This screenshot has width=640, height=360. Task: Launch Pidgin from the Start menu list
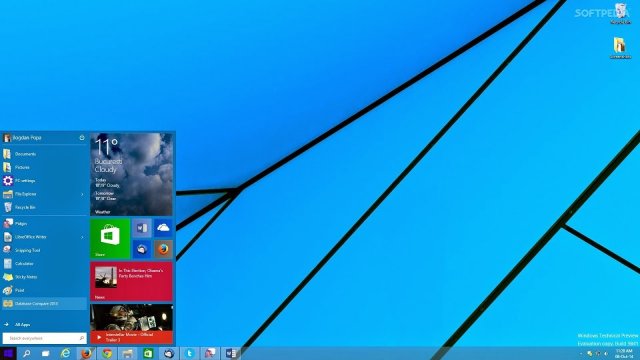point(44,223)
